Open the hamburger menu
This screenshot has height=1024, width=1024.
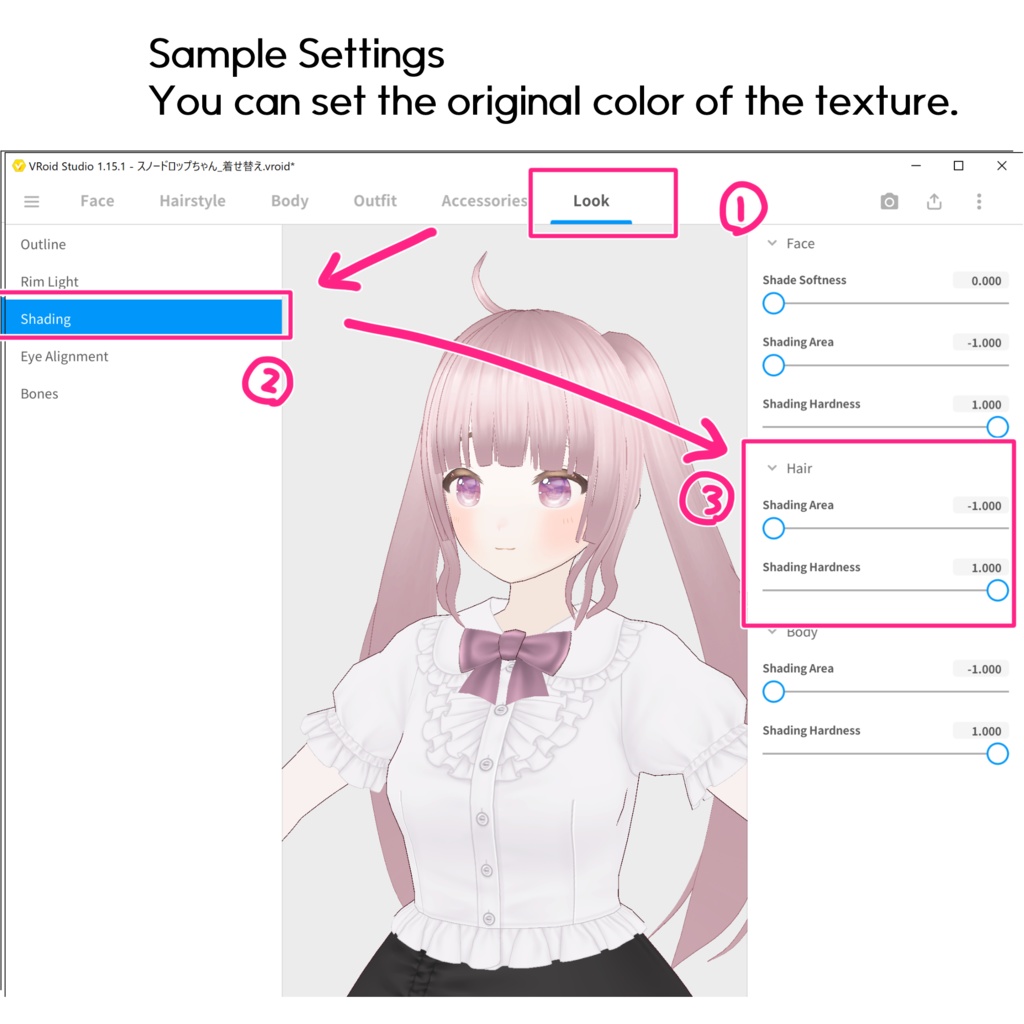(x=31, y=201)
